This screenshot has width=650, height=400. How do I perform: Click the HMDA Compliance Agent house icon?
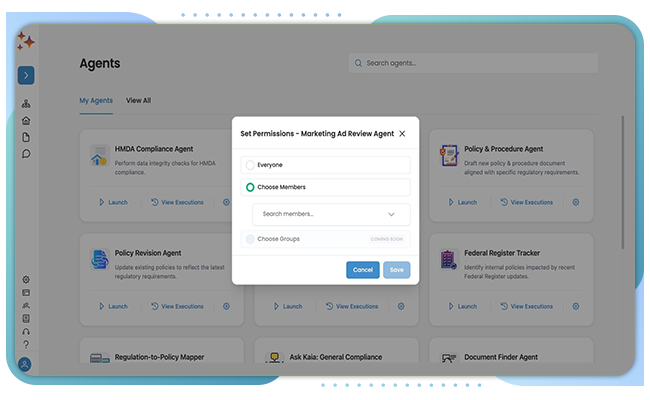99,156
